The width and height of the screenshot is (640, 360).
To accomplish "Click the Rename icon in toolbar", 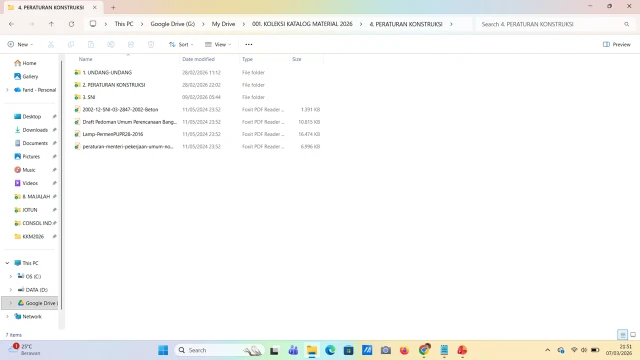I will 111,44.
